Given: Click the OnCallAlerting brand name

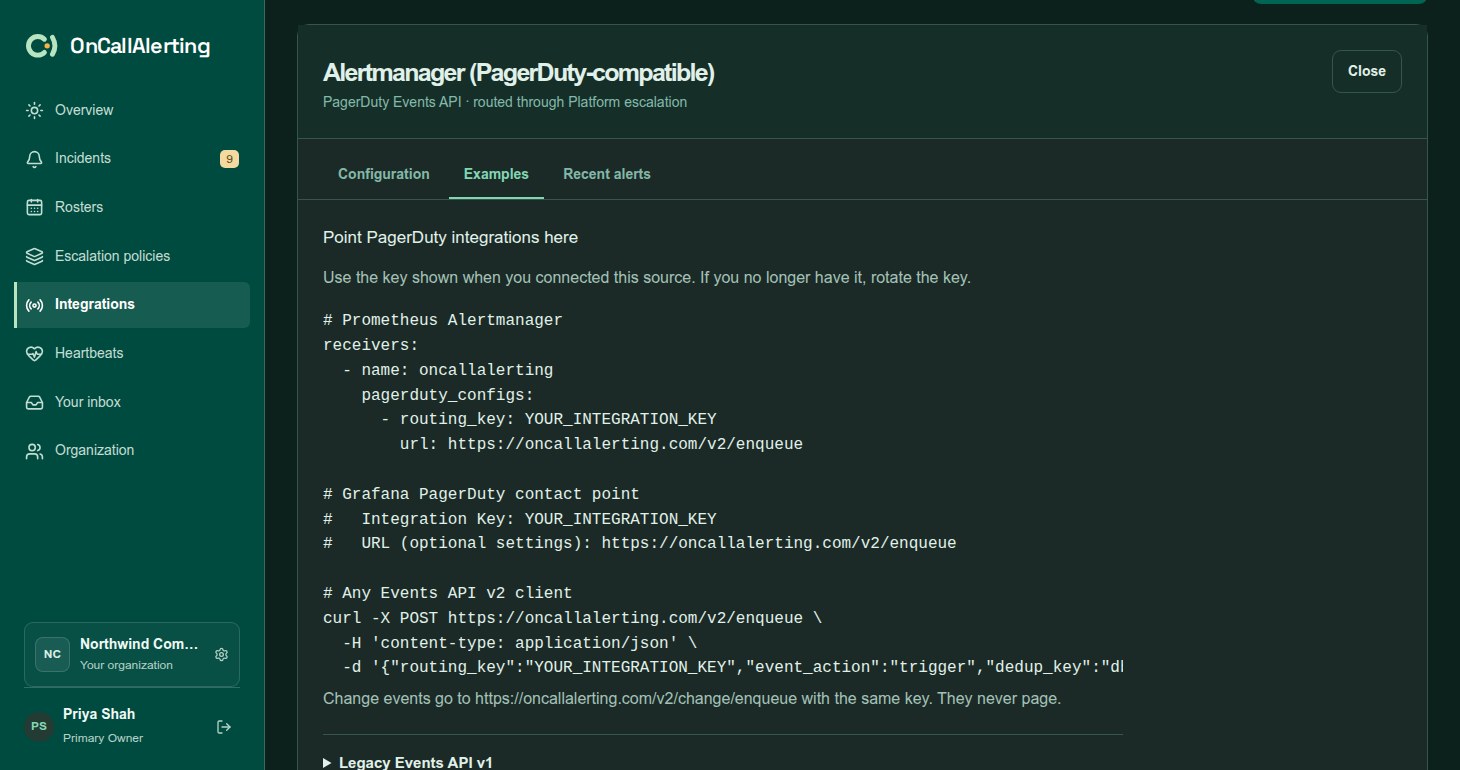Looking at the screenshot, I should [x=140, y=46].
